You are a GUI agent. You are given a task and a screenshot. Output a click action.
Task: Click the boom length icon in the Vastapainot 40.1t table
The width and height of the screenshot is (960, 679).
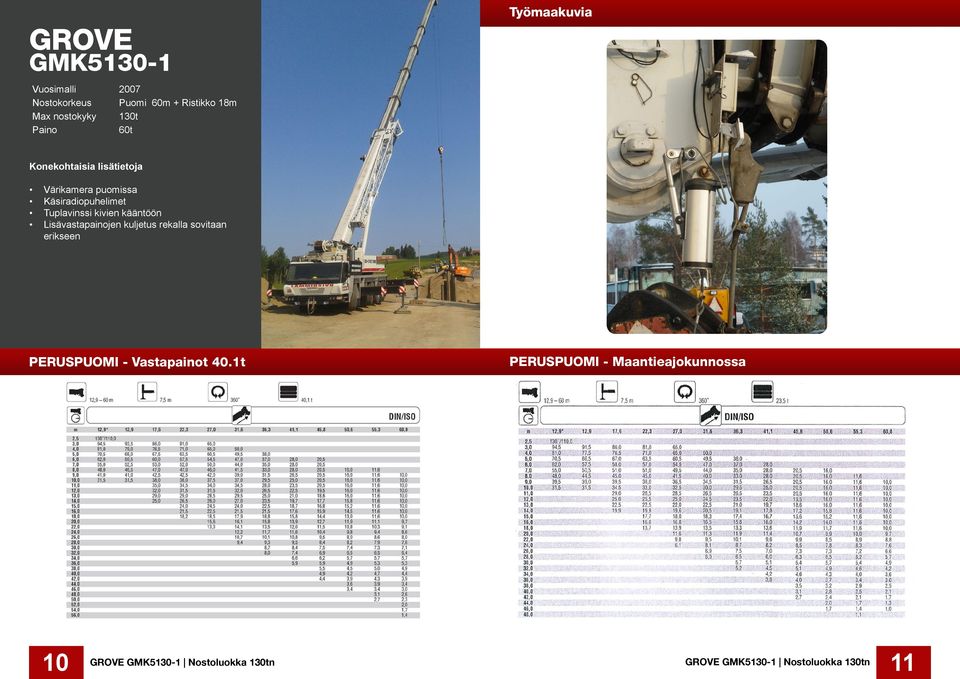coord(77,392)
